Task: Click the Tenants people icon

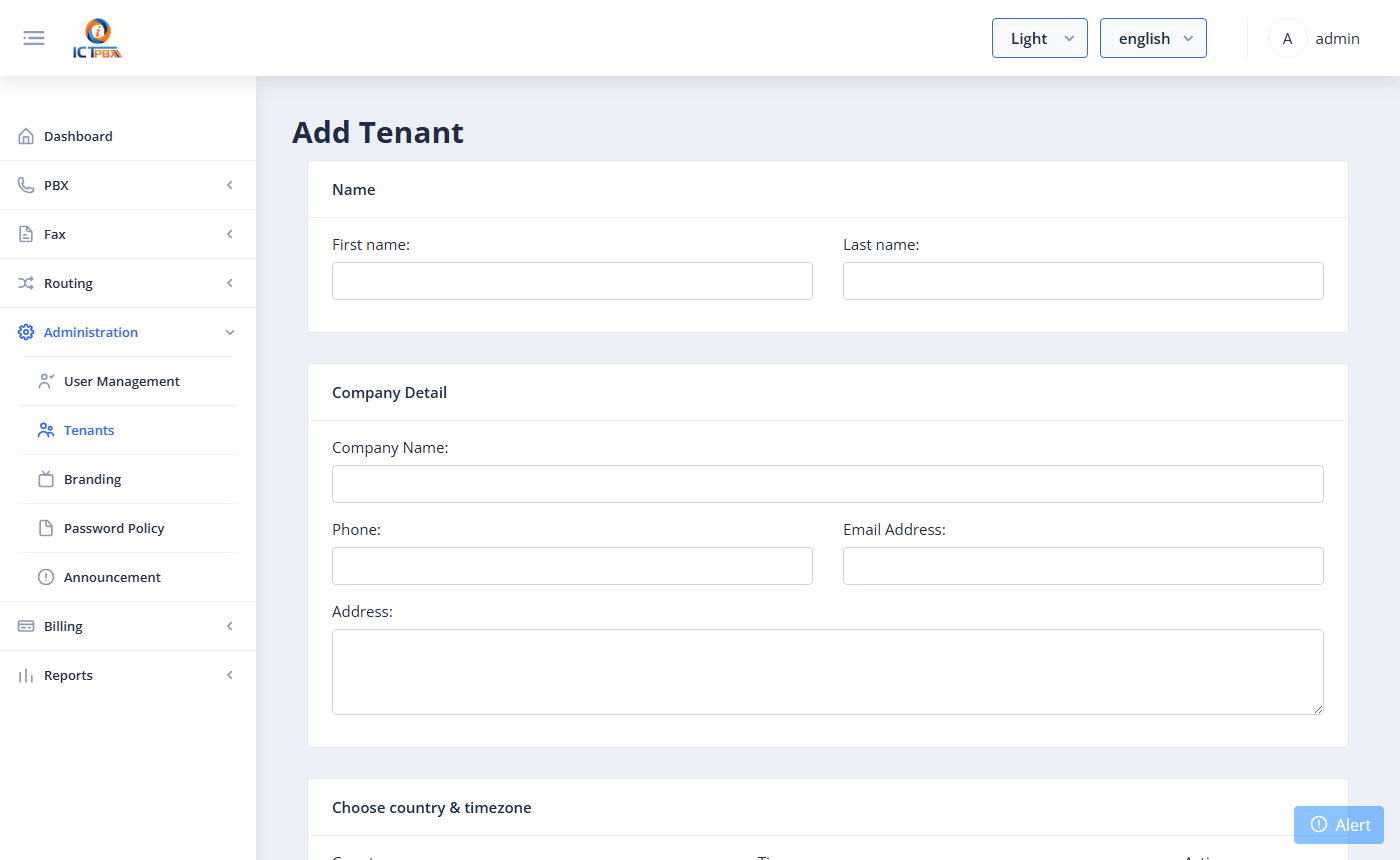Action: click(46, 430)
